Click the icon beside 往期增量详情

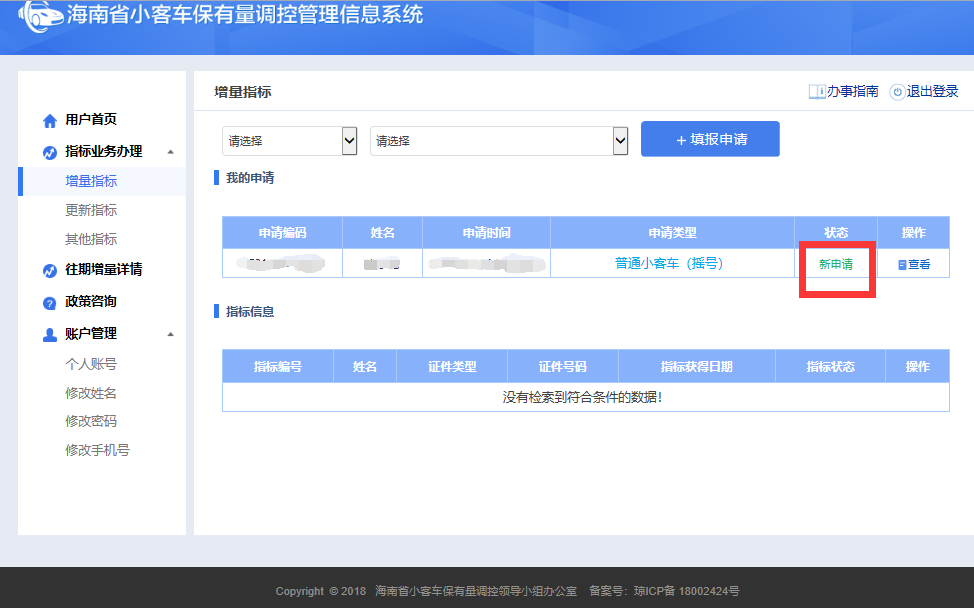point(50,271)
